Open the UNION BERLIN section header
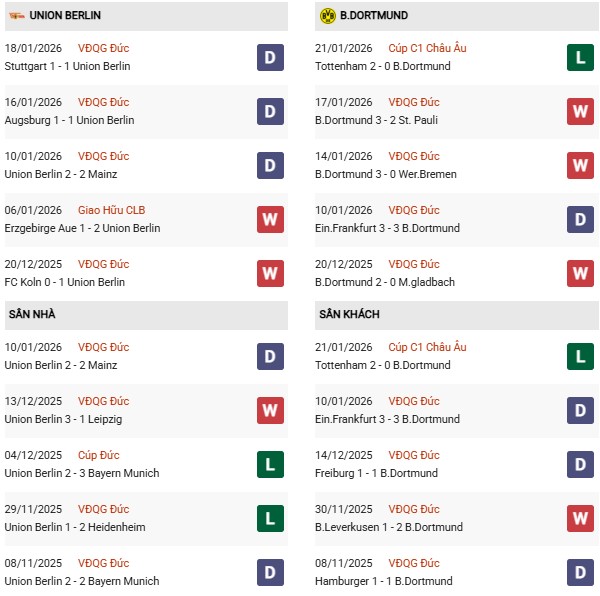This screenshot has height=596, width=600. click(x=65, y=16)
